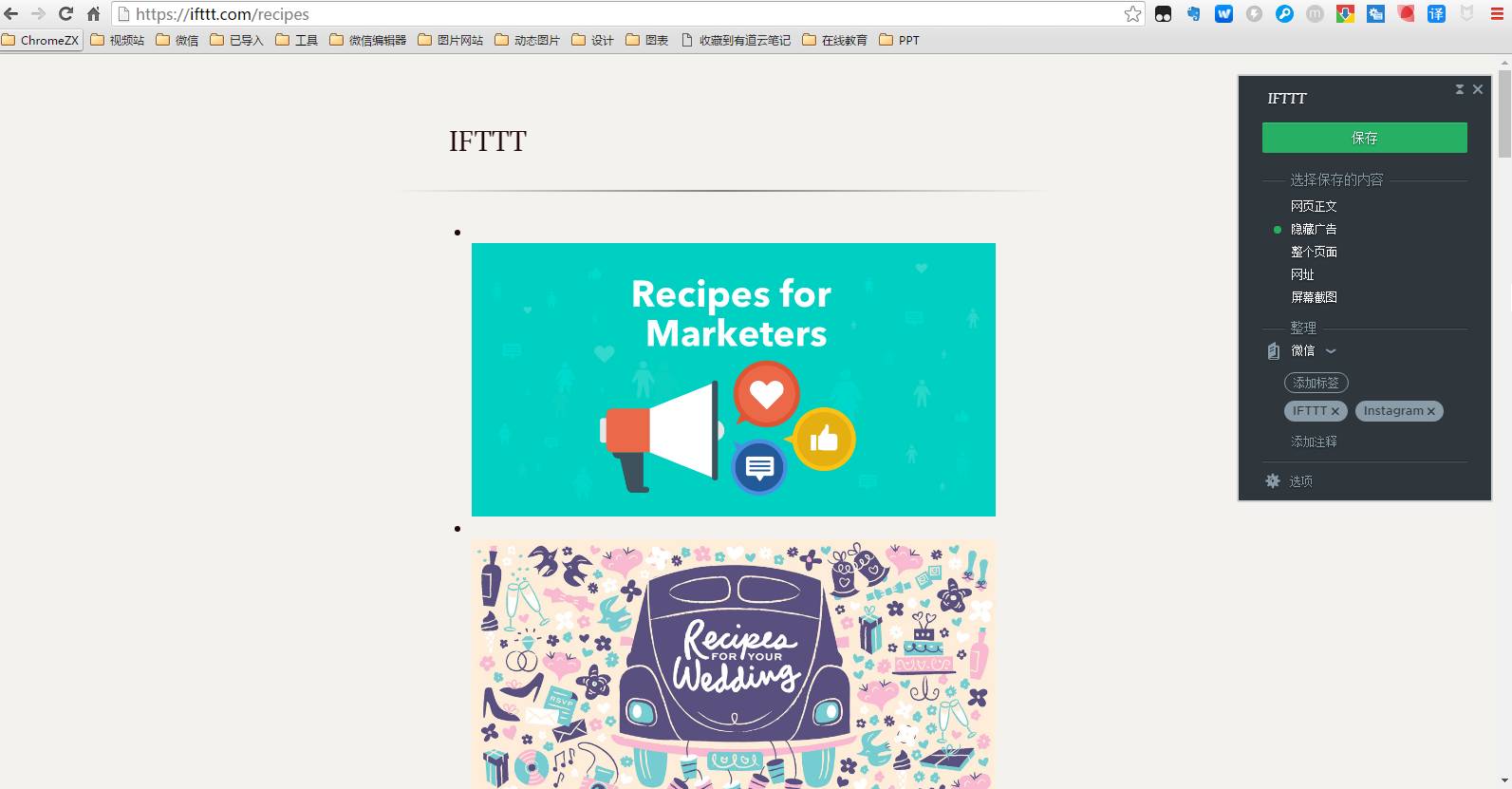1512x789 pixels.
Task: Open the gear 选项 options icon
Action: click(1273, 481)
